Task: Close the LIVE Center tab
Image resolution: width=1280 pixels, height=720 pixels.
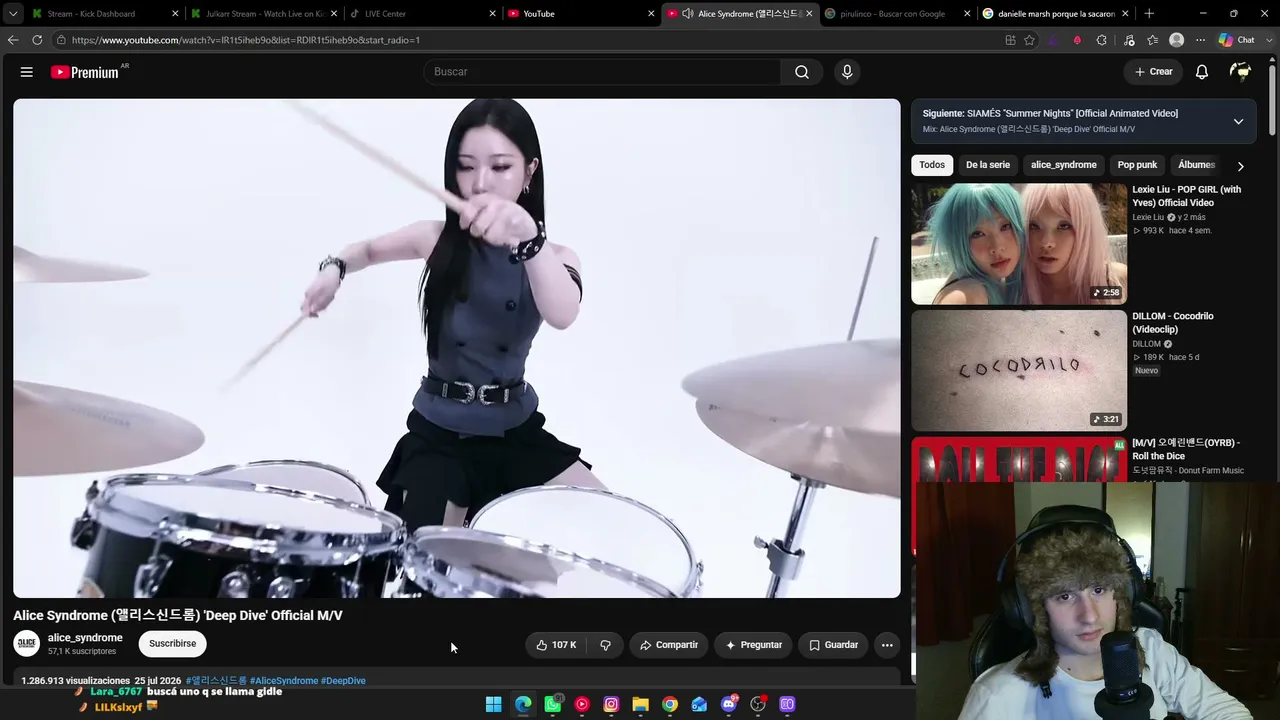Action: click(493, 14)
